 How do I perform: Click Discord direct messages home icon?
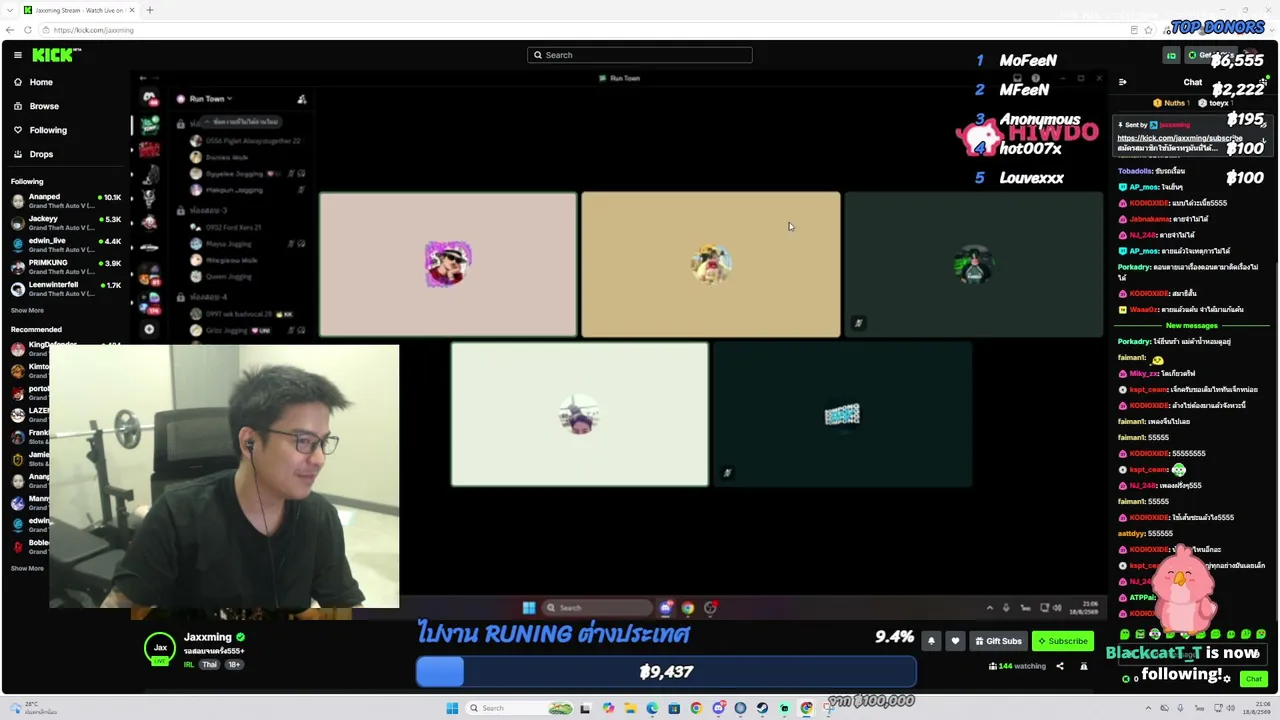point(149,98)
